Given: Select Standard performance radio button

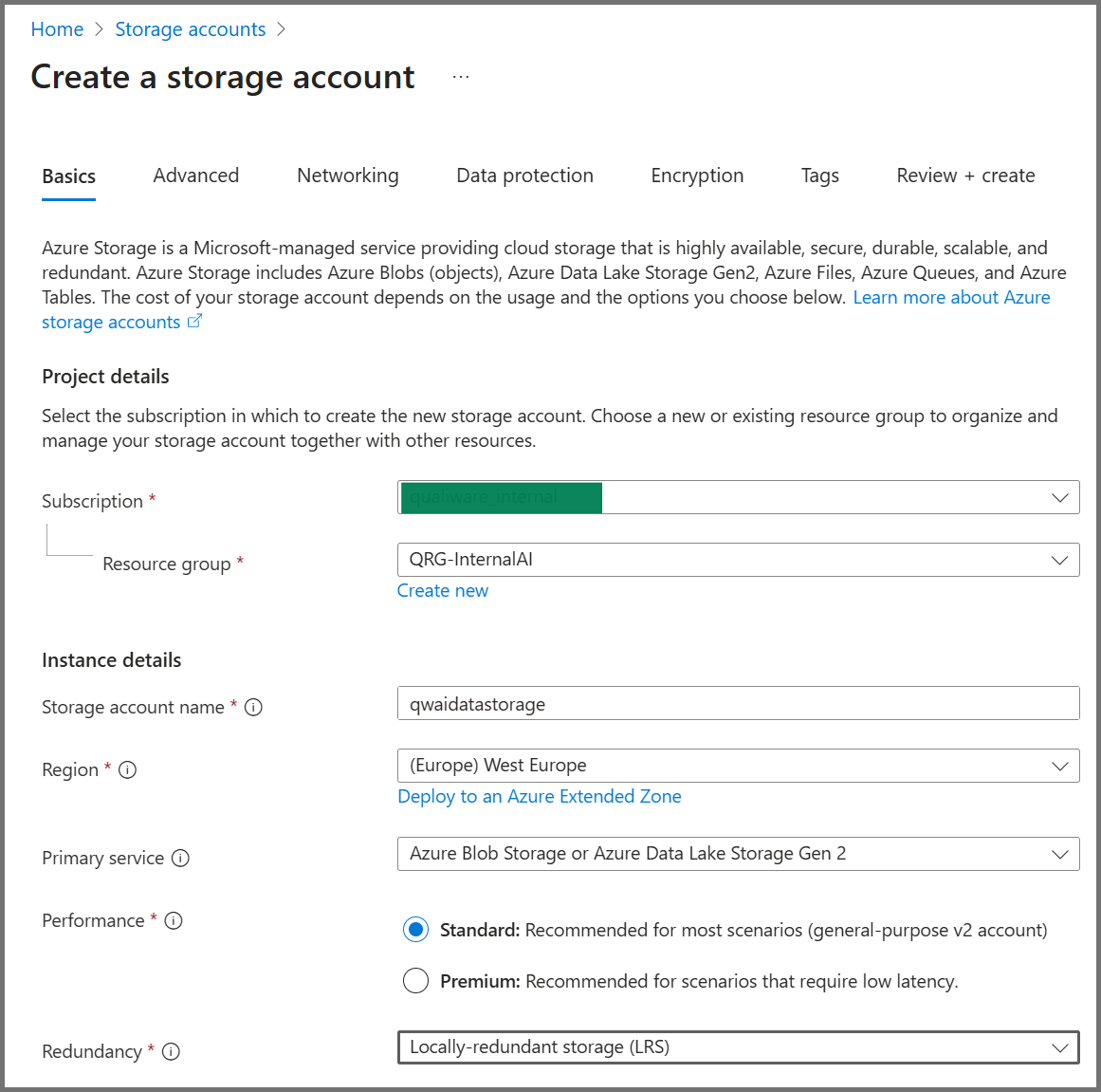Looking at the screenshot, I should pos(415,930).
